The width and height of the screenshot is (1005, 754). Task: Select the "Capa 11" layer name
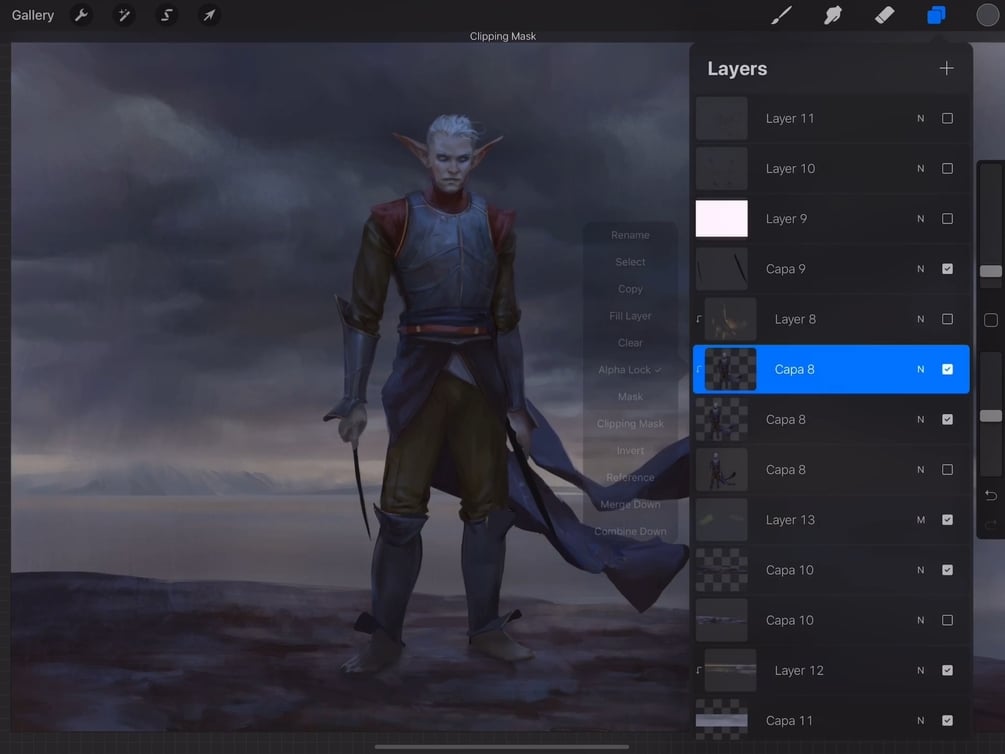pos(789,721)
